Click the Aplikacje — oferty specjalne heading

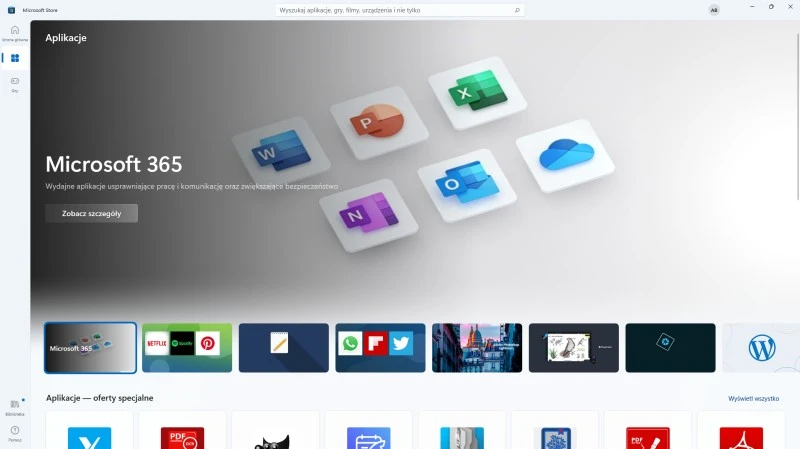tap(99, 398)
